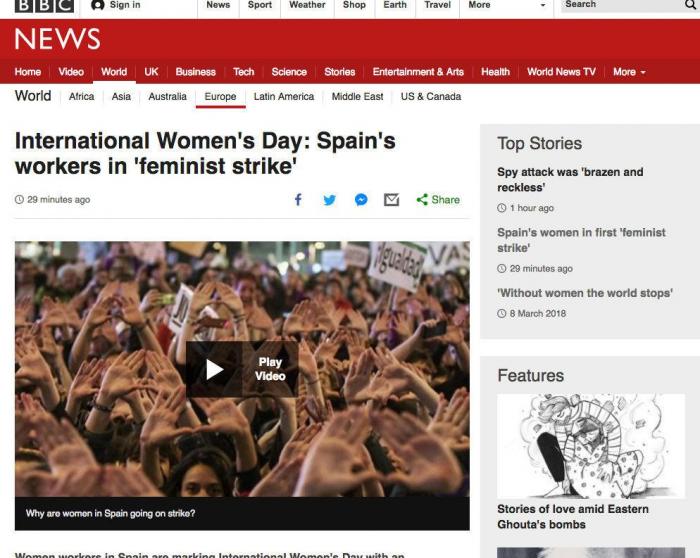Click the Search input field
The image size is (700, 558).
(620, 5)
